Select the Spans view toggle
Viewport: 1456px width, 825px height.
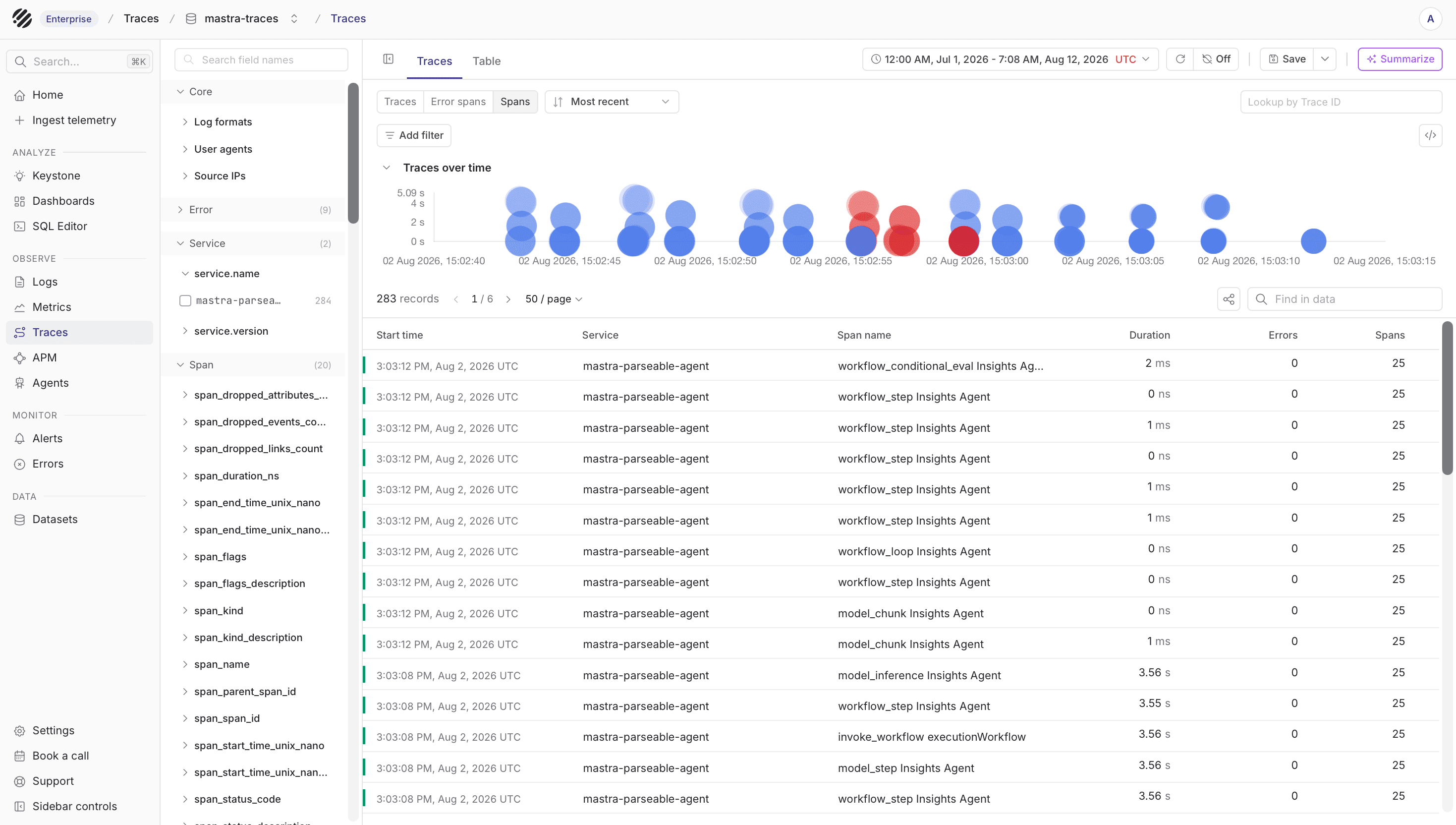tap(515, 102)
